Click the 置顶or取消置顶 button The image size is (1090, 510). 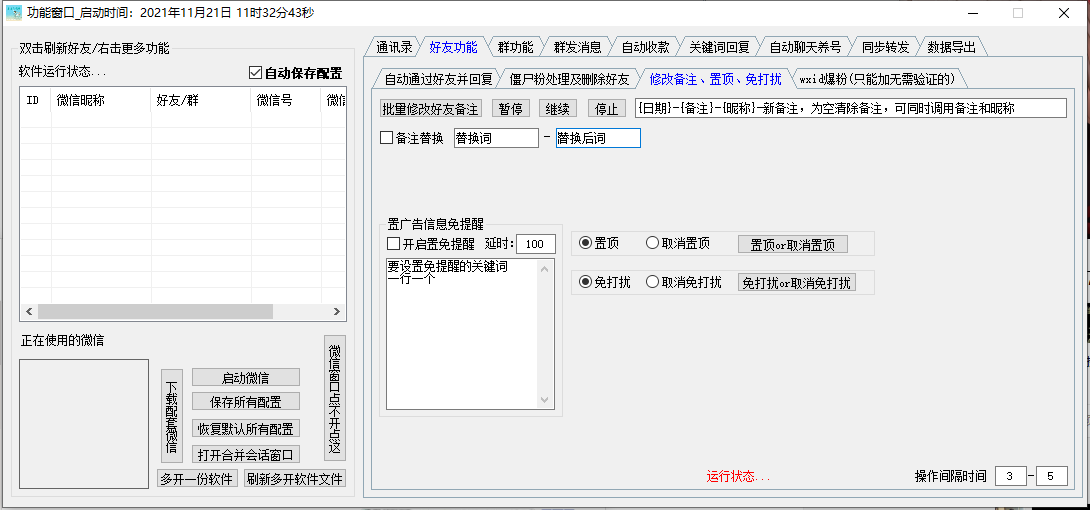pyautogui.click(x=792, y=244)
